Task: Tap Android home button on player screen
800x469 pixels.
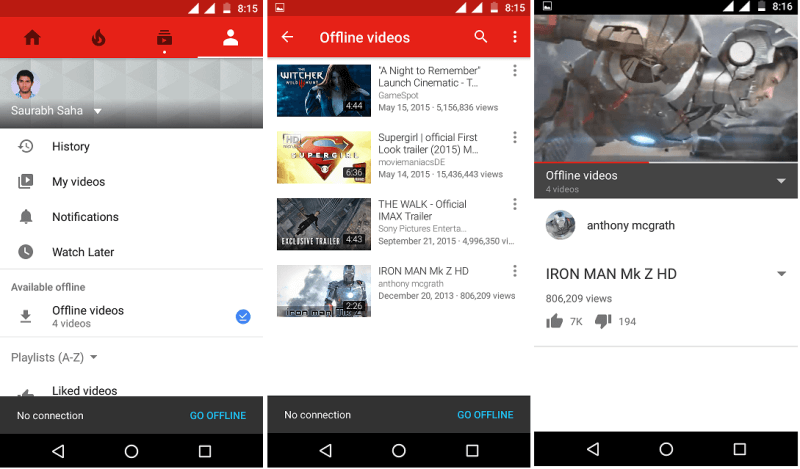Action: click(x=666, y=449)
